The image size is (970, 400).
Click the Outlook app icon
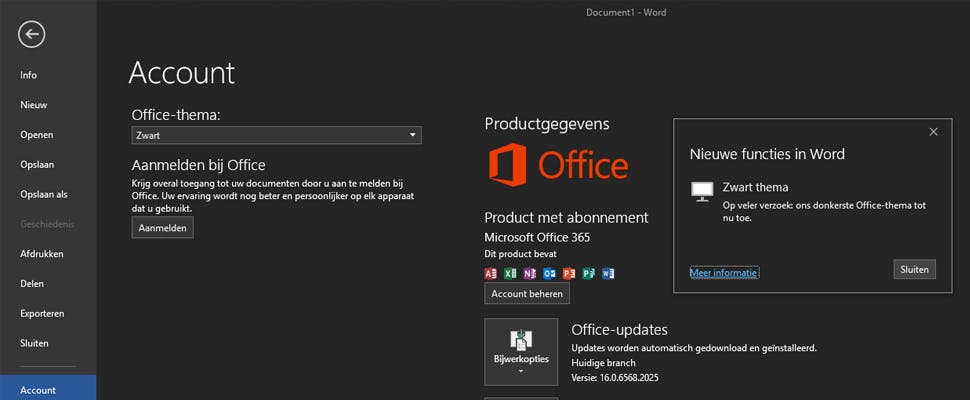click(549, 273)
